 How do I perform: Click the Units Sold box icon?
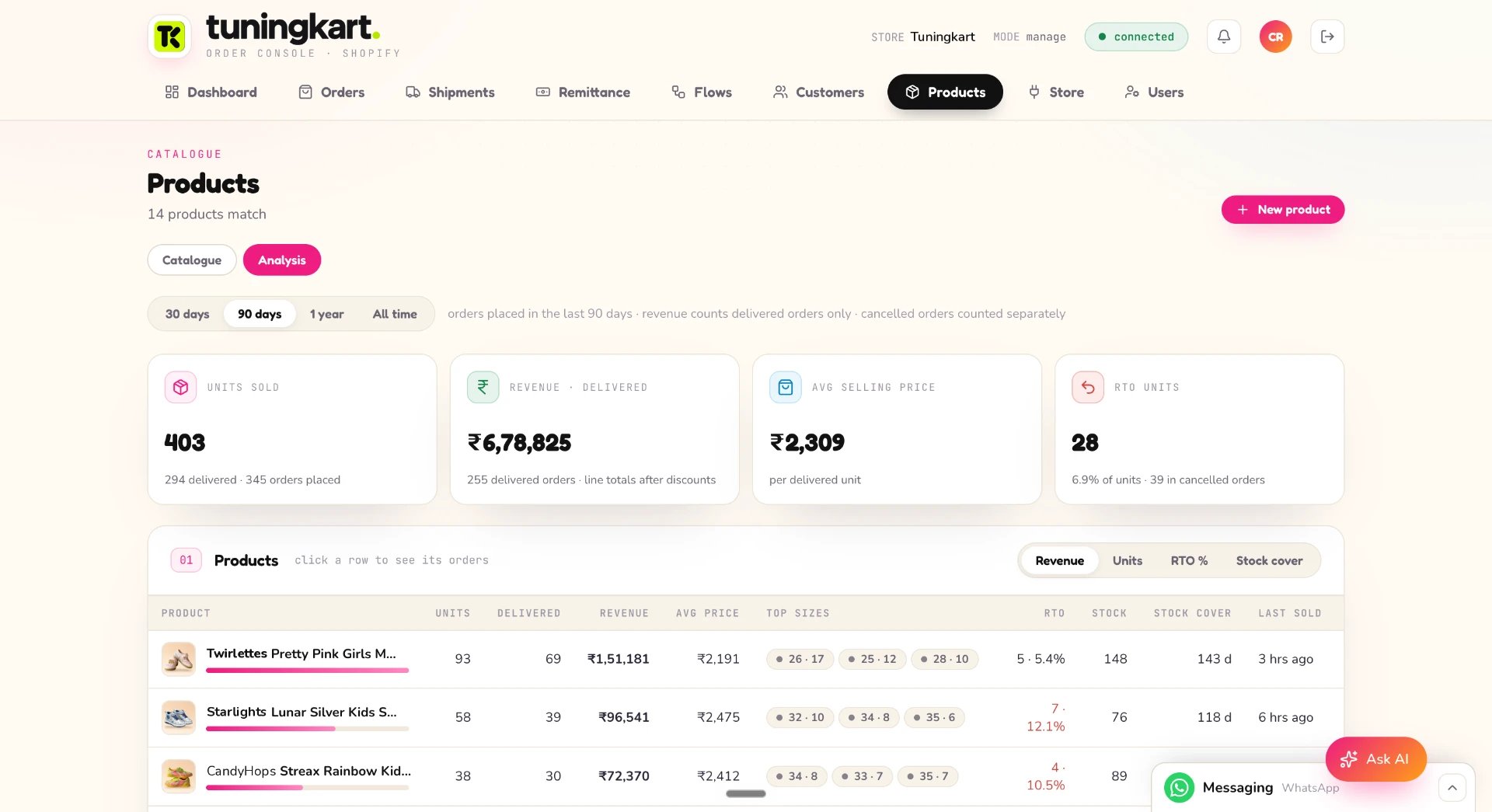(x=180, y=387)
